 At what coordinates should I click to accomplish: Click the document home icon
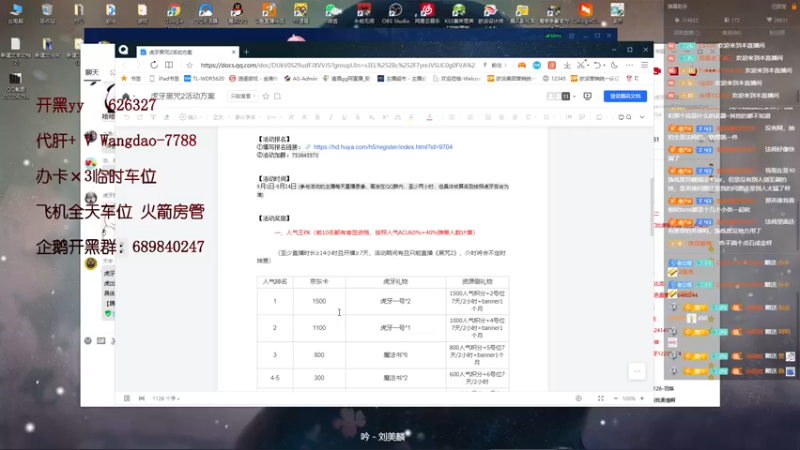[x=126, y=96]
